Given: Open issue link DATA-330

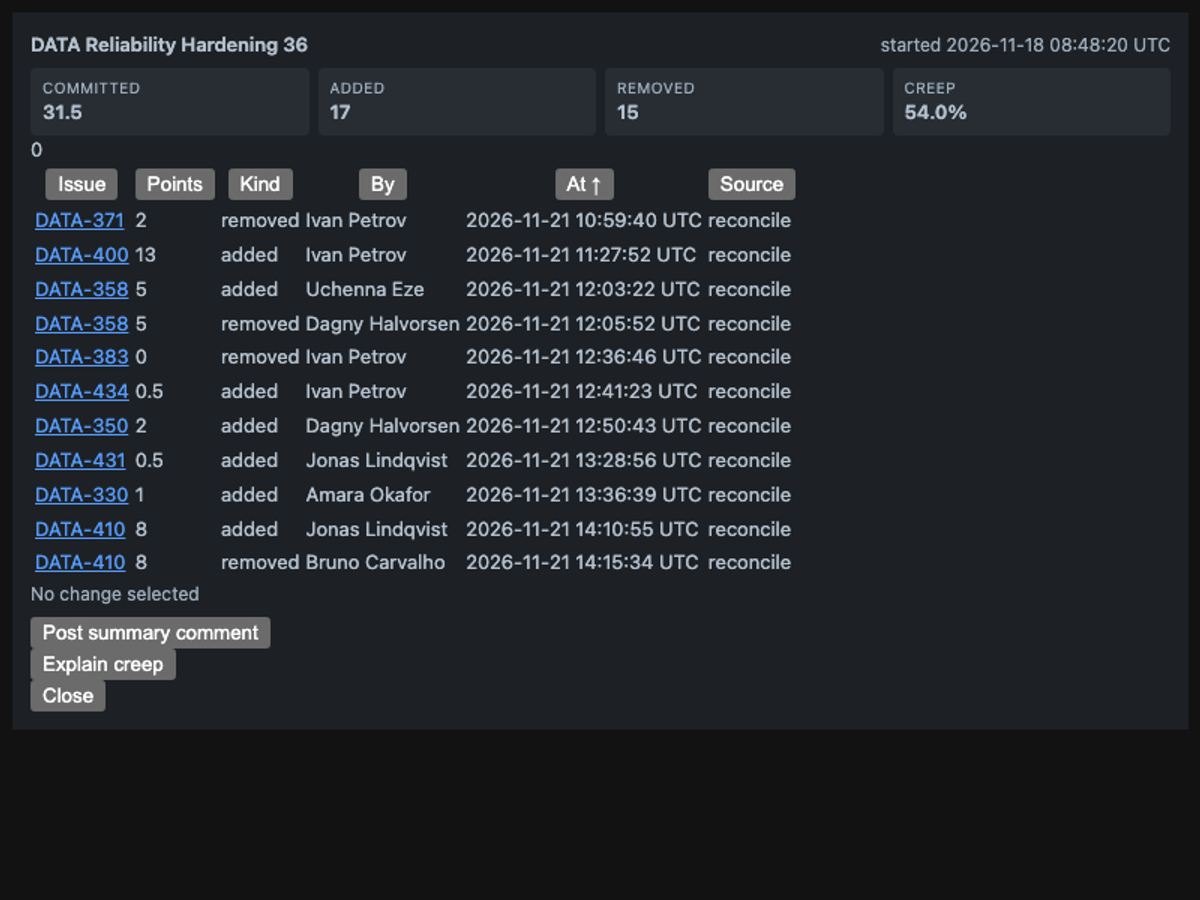Looking at the screenshot, I should [x=82, y=495].
